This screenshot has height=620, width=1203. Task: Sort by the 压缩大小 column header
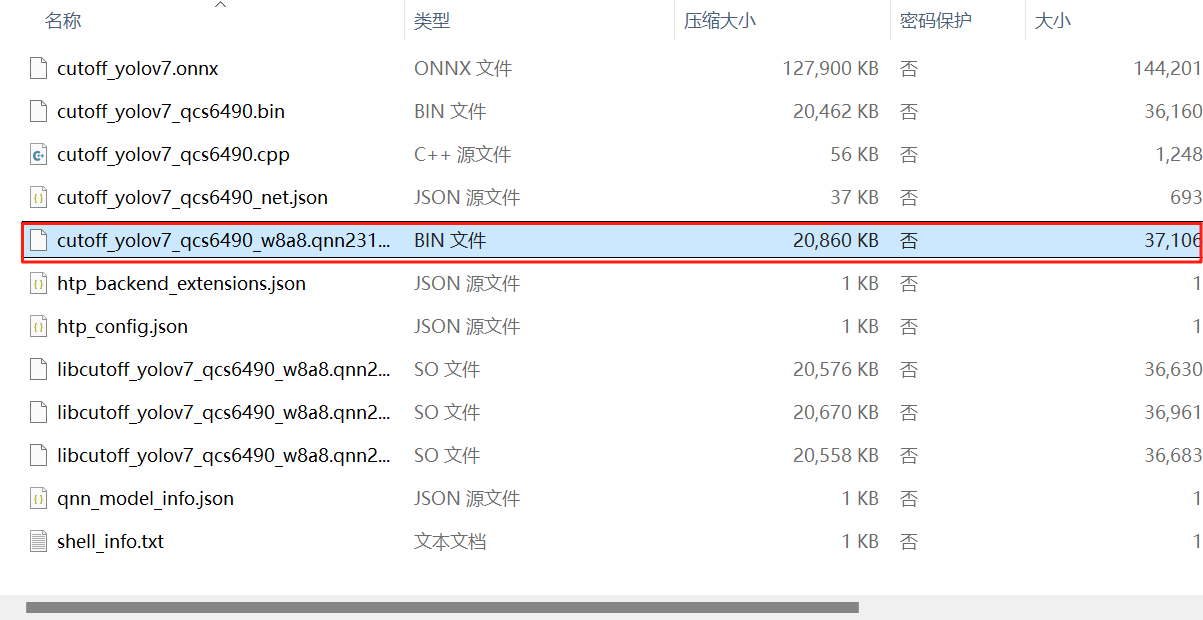[720, 21]
